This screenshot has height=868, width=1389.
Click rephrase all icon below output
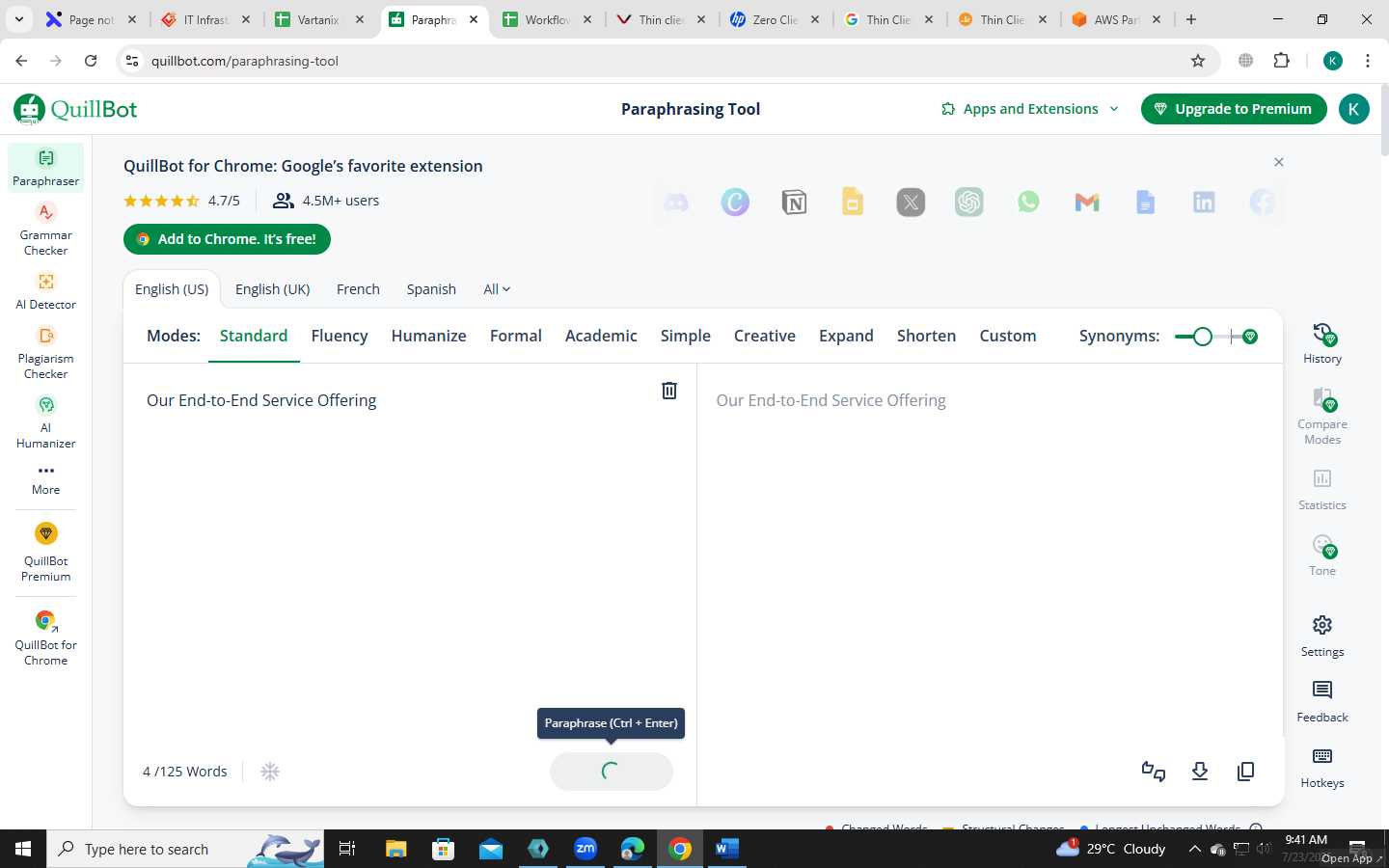point(1154,772)
